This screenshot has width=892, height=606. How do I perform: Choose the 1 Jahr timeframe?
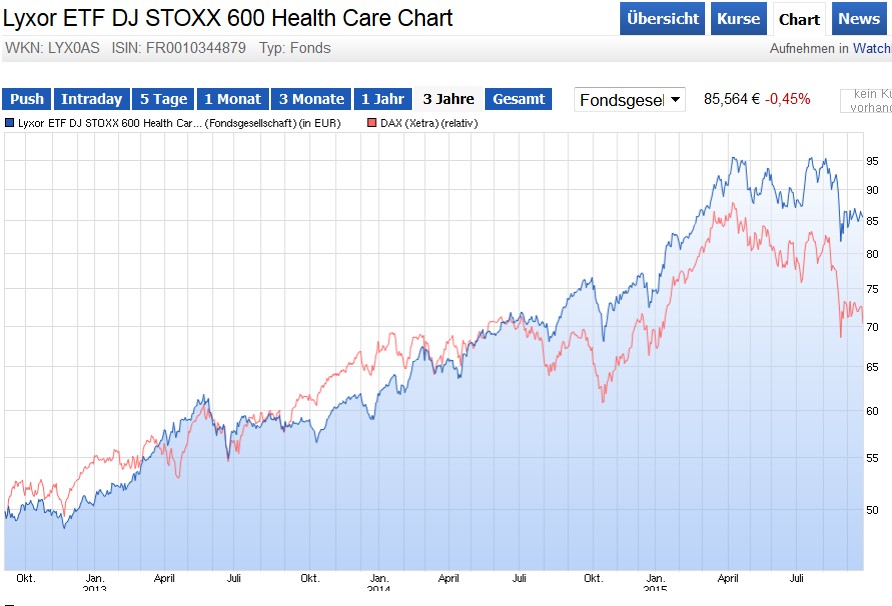coord(382,99)
